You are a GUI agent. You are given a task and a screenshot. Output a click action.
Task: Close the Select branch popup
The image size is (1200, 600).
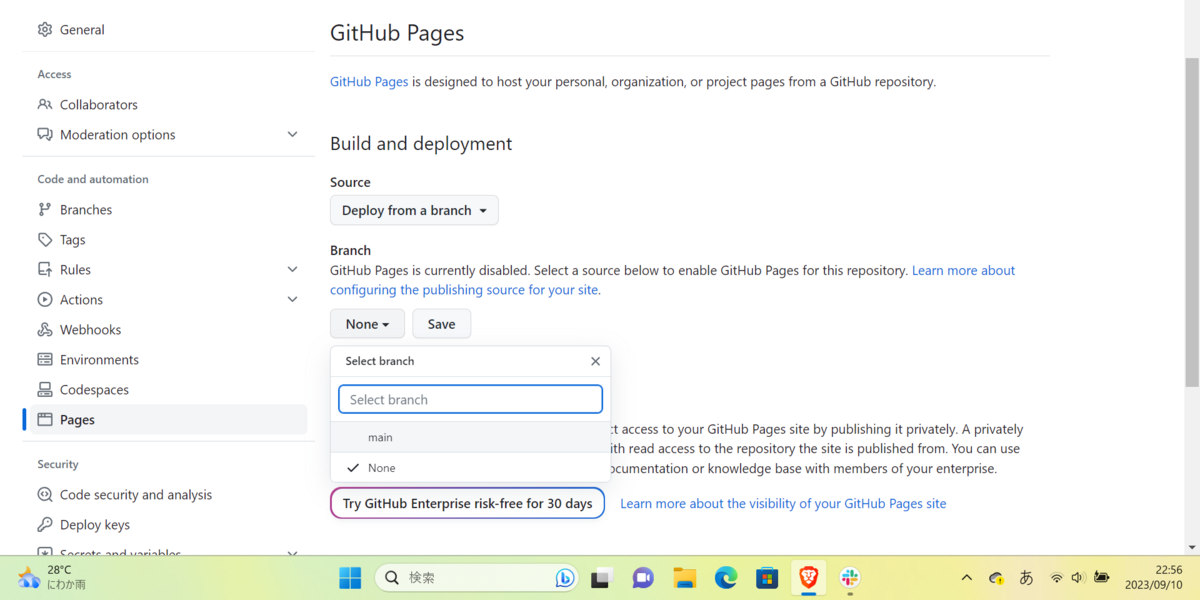[x=595, y=361]
